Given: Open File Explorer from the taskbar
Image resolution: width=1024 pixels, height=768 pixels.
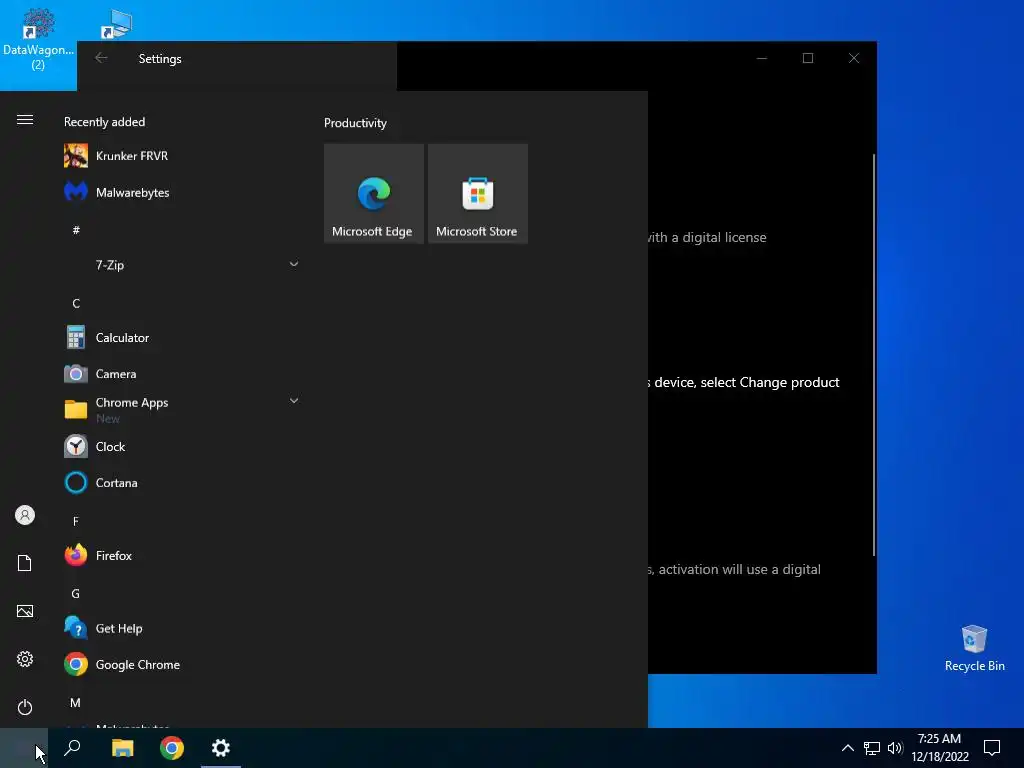Looking at the screenshot, I should (x=122, y=748).
